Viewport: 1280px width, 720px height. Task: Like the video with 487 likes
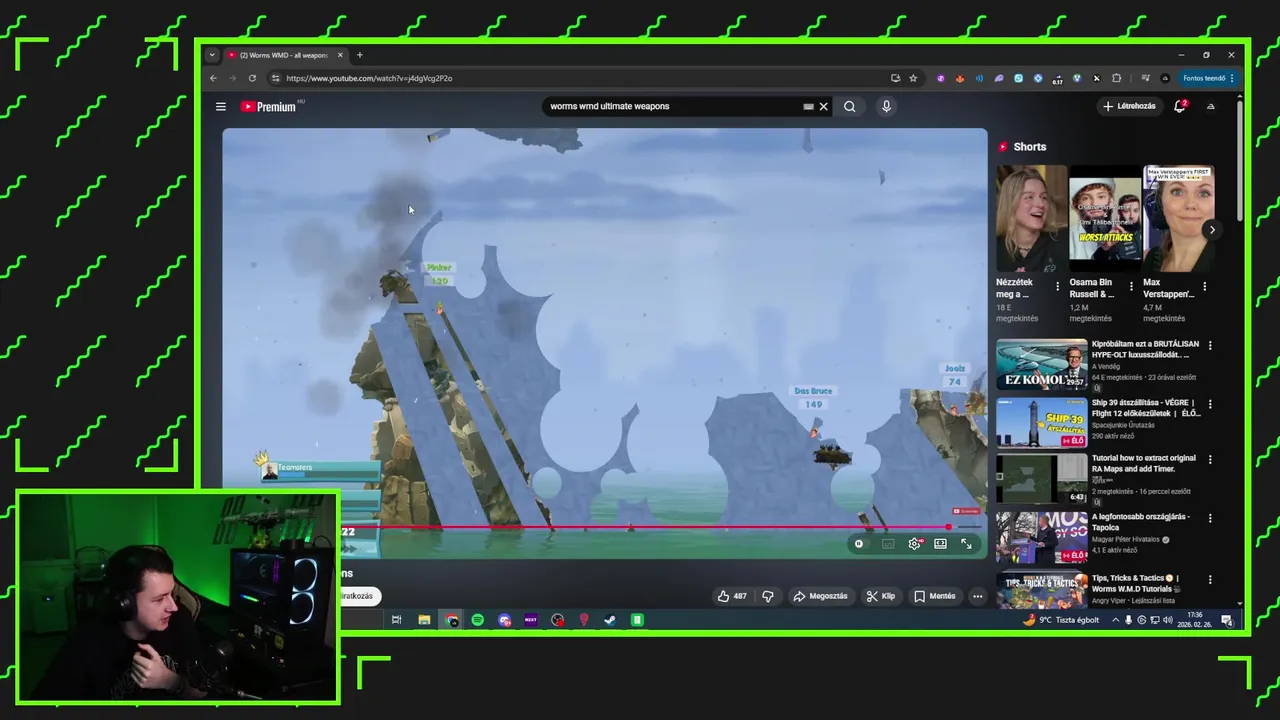point(731,596)
